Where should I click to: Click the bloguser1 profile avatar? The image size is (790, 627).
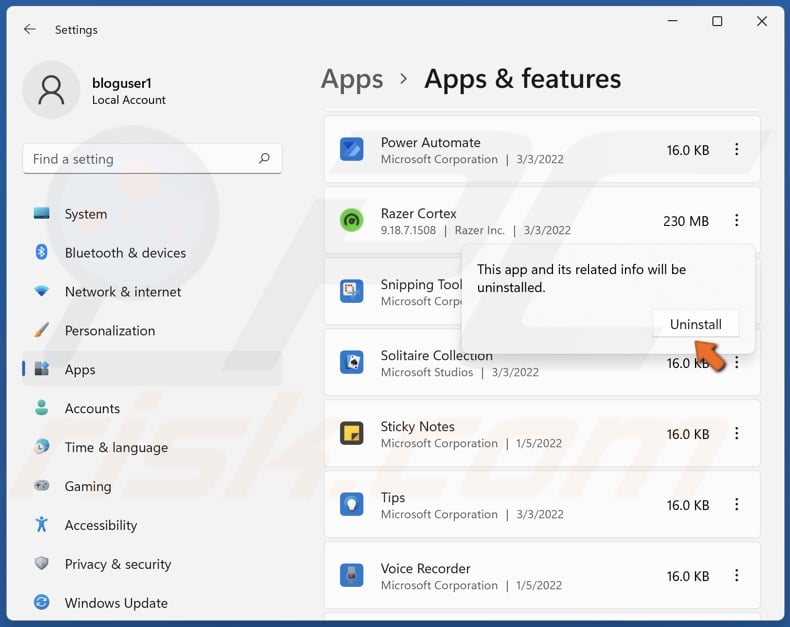pyautogui.click(x=51, y=90)
